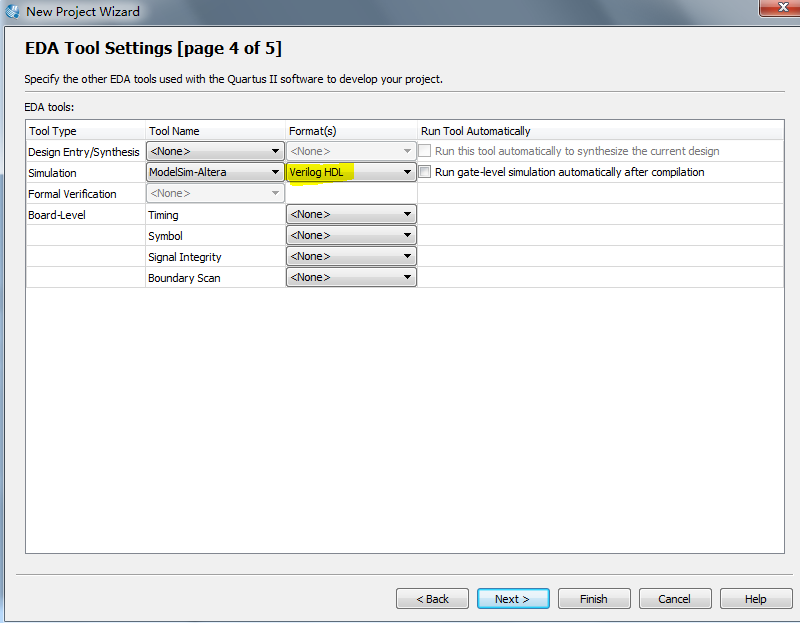
Task: Open Design Entry/Synthesis tool name dropdown
Action: (215, 151)
